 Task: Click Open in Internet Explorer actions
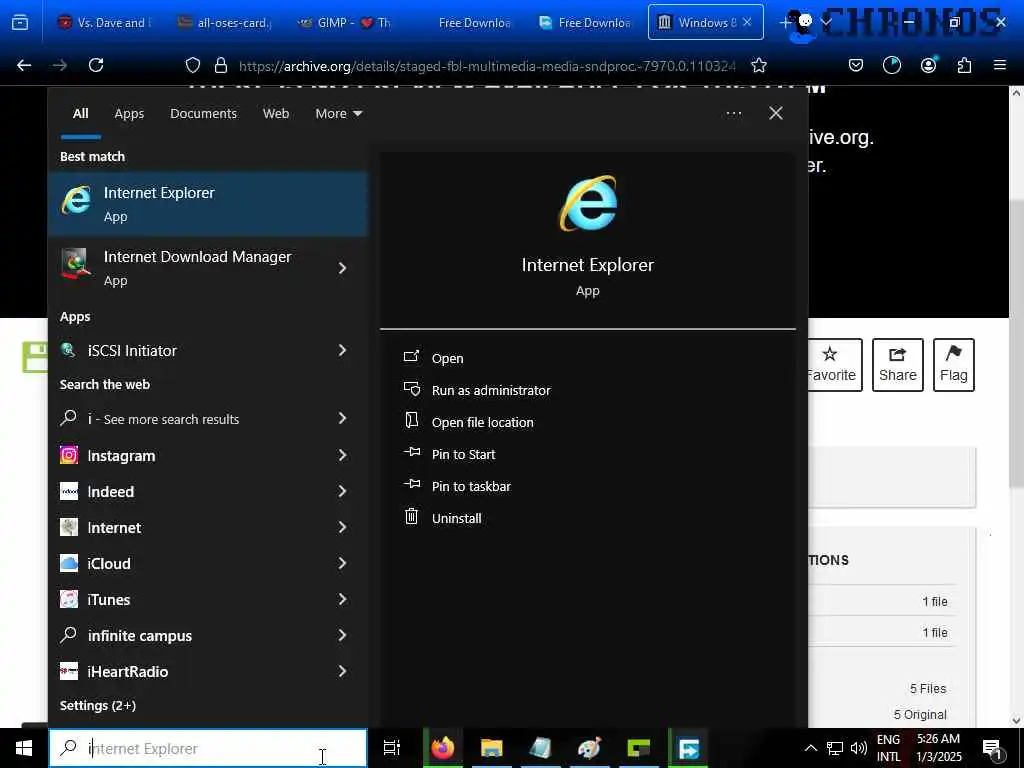pos(447,359)
